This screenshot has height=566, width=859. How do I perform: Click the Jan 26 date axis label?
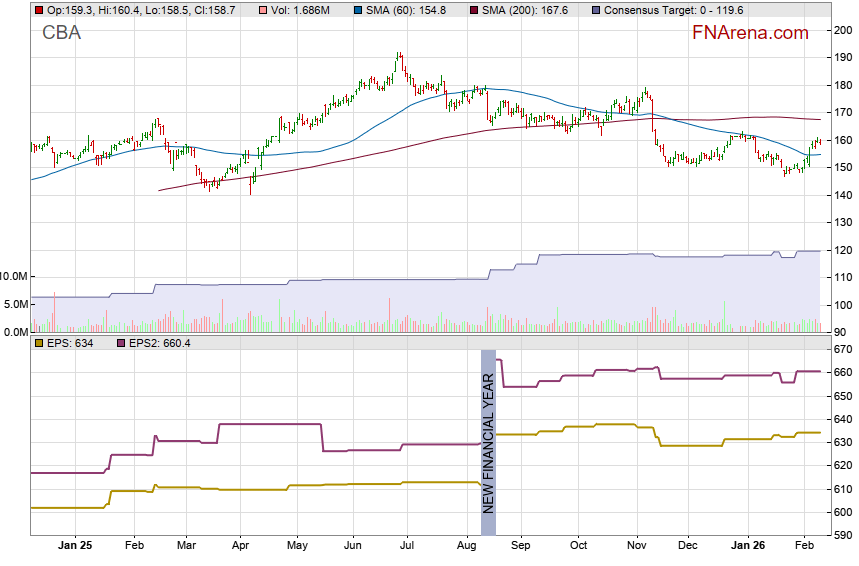pos(749,547)
